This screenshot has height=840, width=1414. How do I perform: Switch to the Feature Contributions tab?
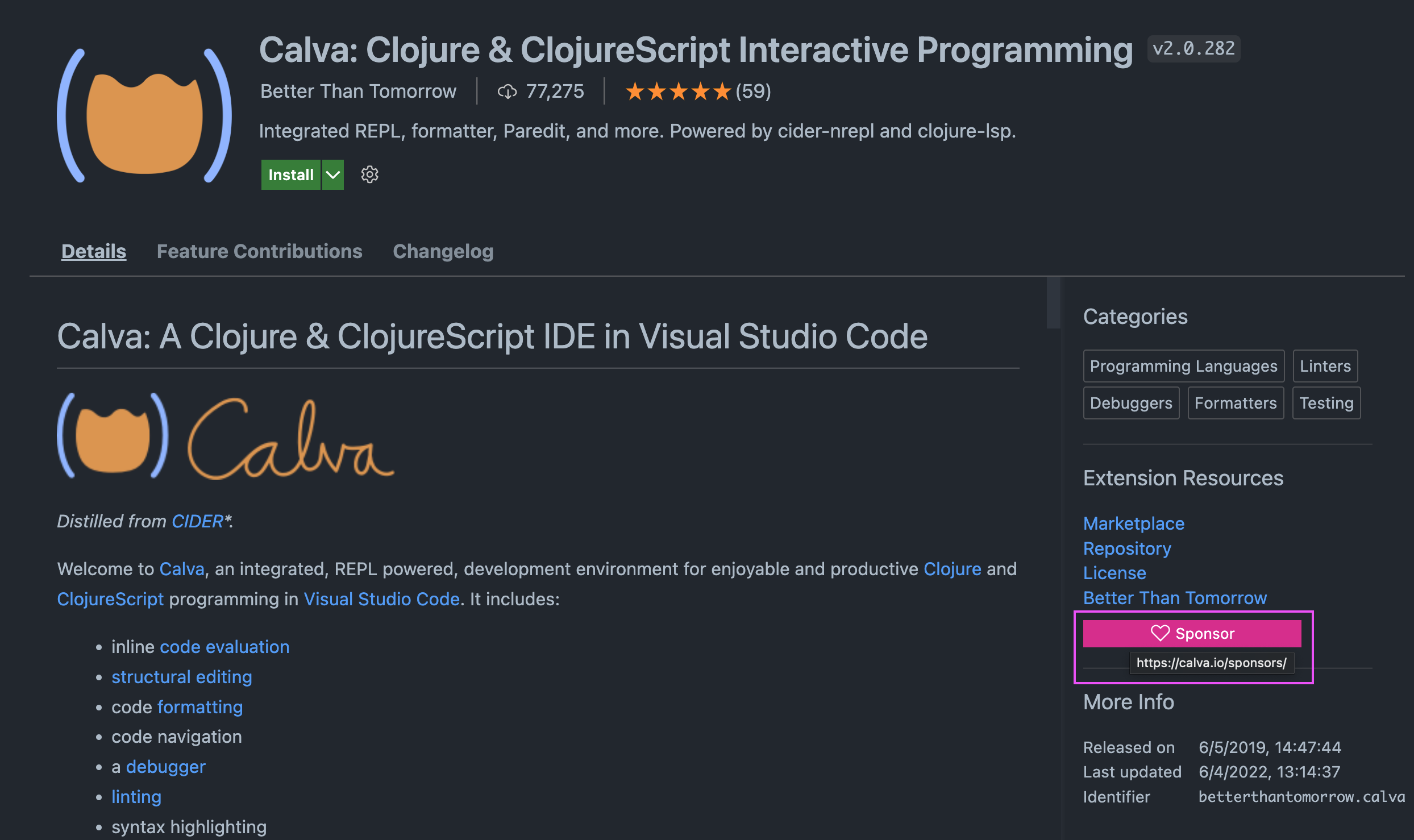click(x=259, y=251)
